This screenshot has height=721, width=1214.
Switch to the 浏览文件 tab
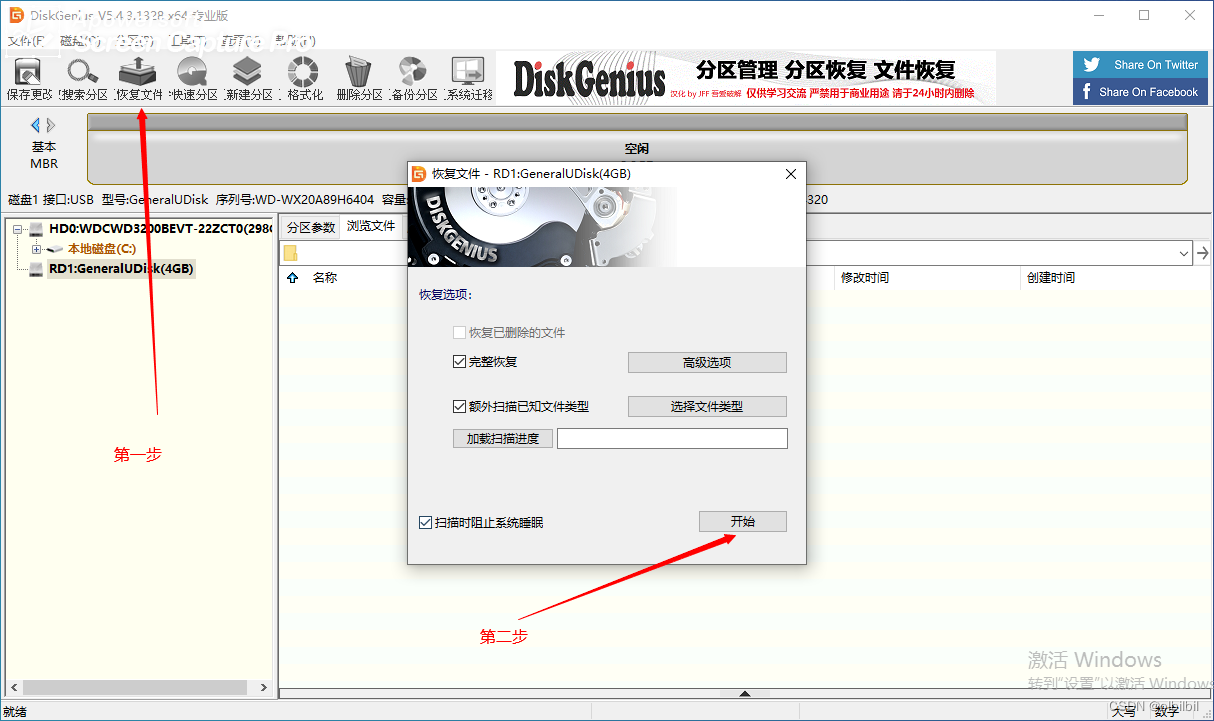(x=371, y=226)
